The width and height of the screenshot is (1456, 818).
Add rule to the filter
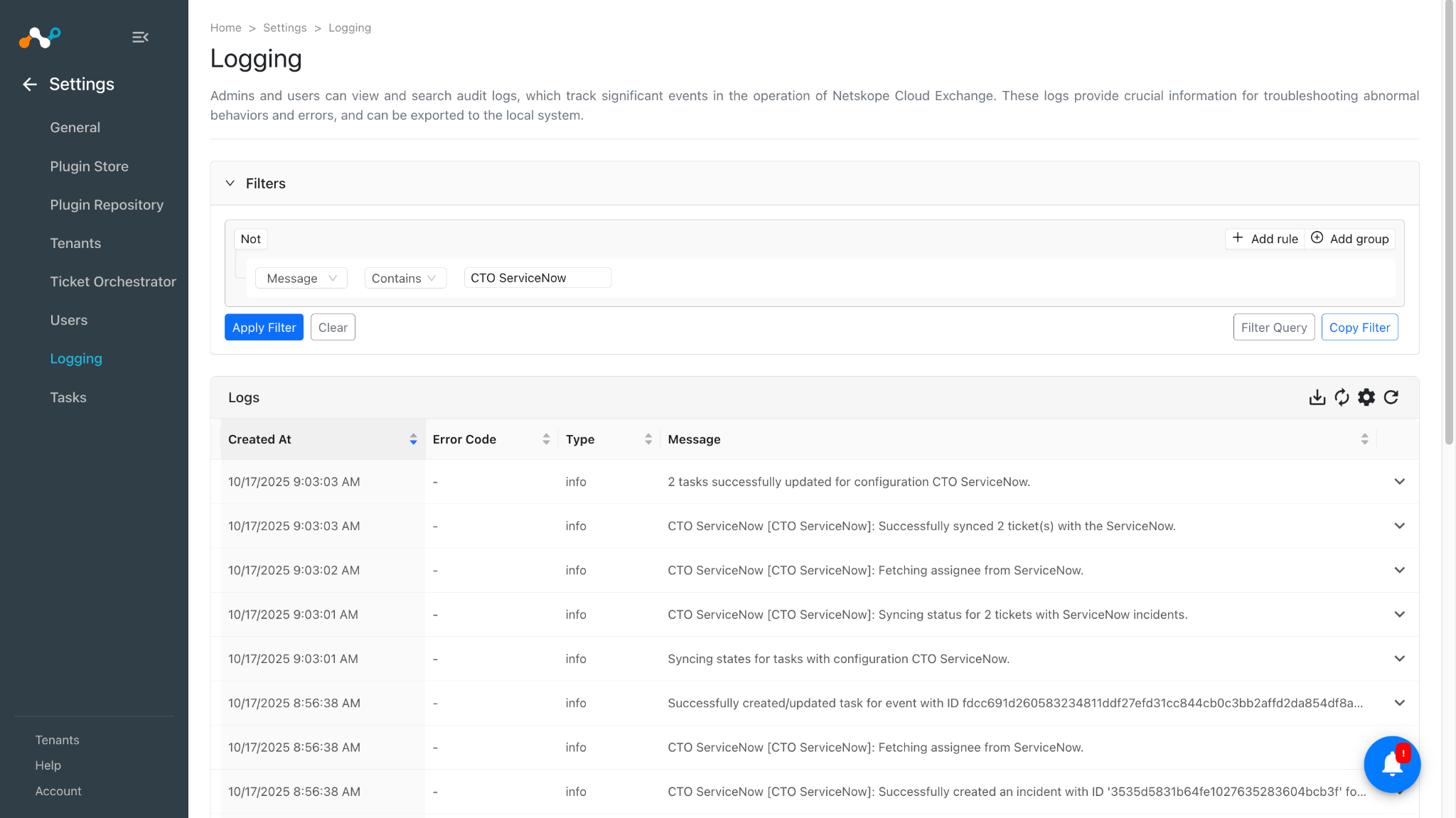click(1265, 239)
